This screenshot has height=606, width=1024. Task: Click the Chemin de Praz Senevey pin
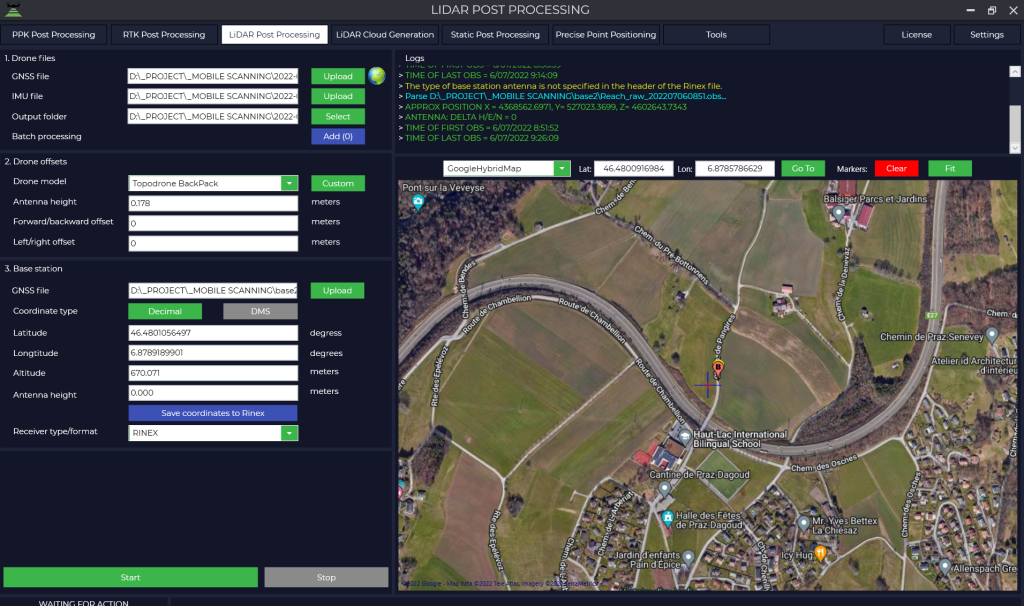(991, 336)
